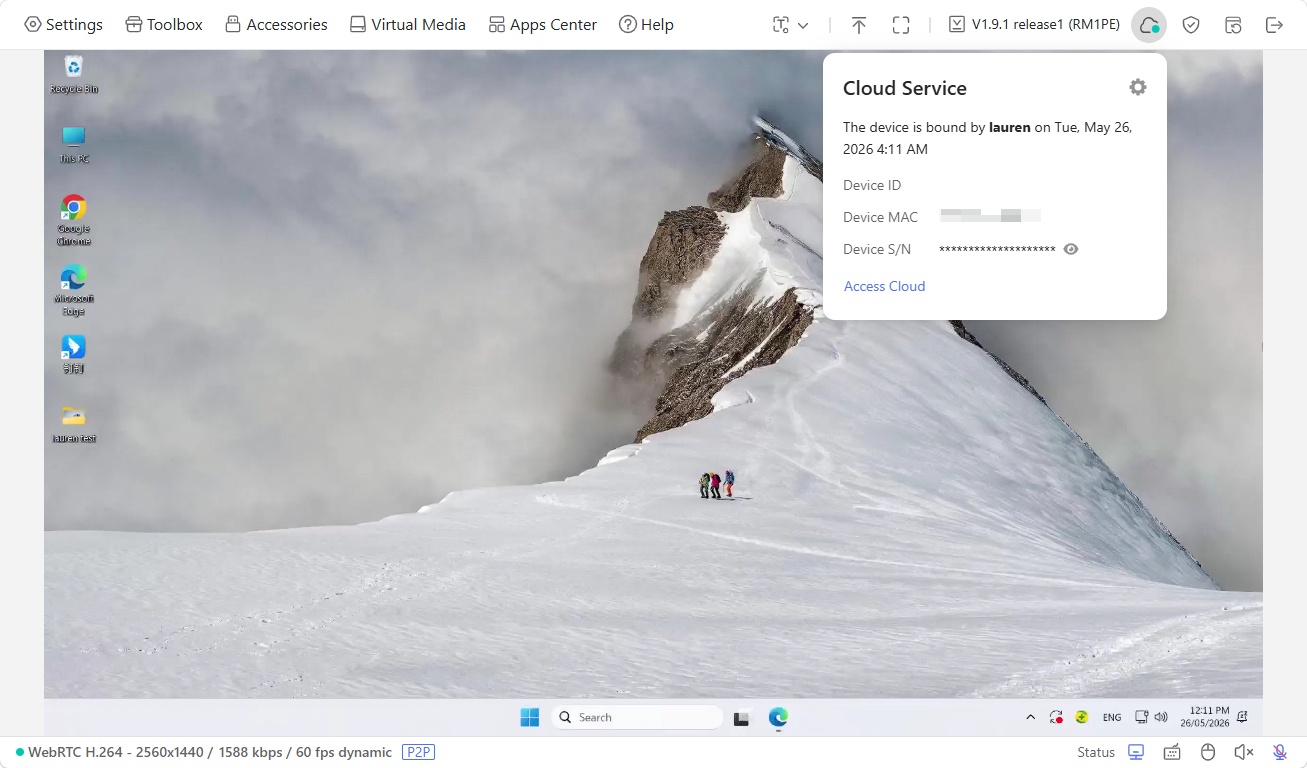The width and height of the screenshot is (1307, 768).
Task: Click the blue monitor status icon
Action: coord(1136,752)
